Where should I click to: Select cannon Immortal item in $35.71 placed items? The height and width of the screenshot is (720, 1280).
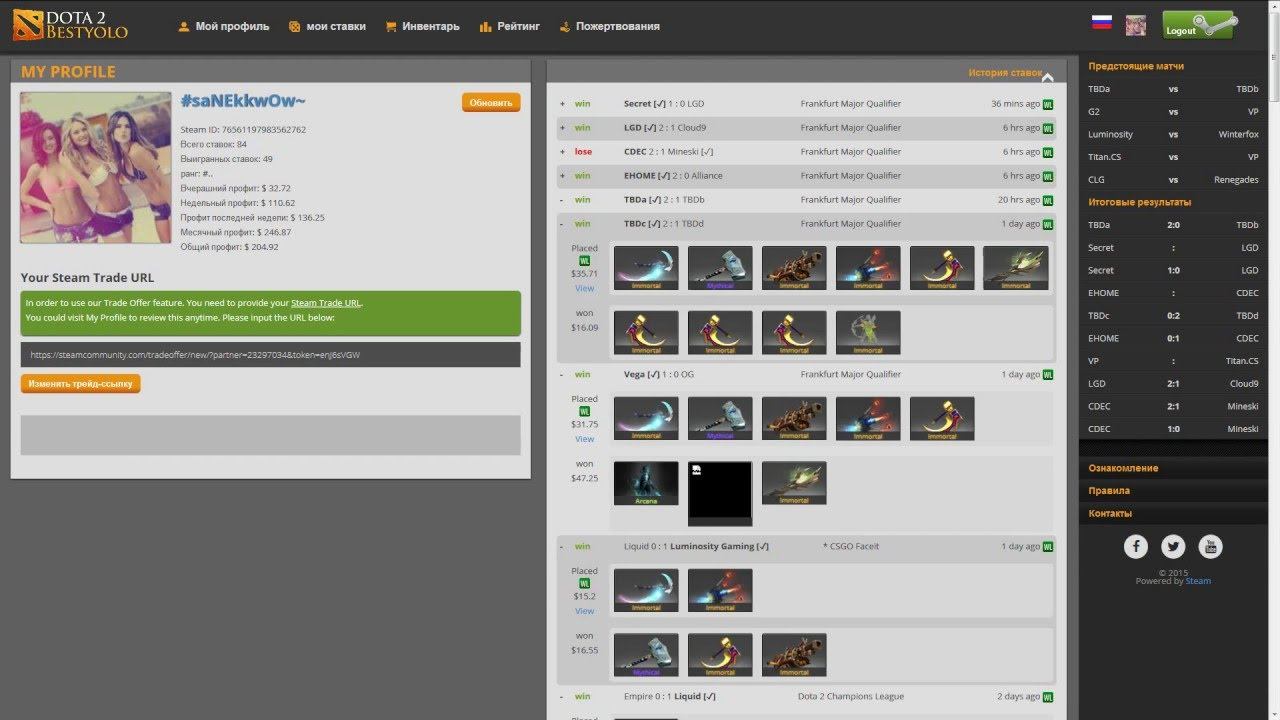794,268
